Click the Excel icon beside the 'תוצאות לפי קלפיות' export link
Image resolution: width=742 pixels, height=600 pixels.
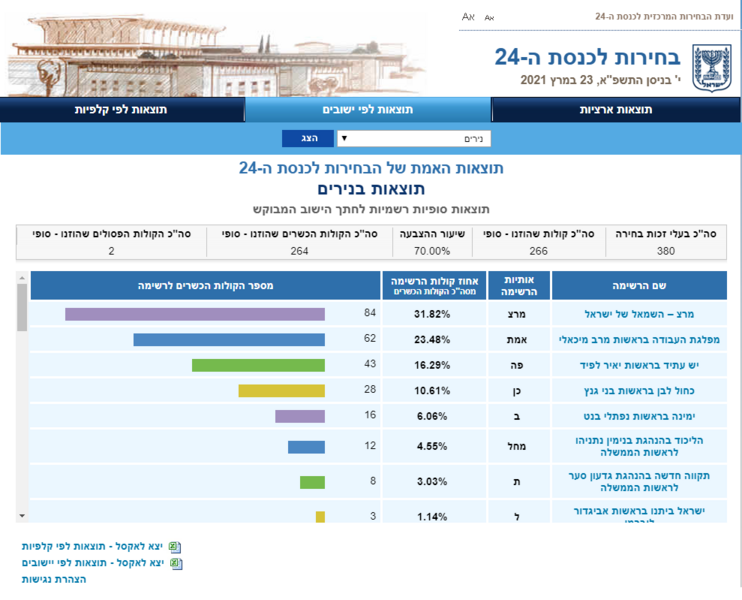175,547
